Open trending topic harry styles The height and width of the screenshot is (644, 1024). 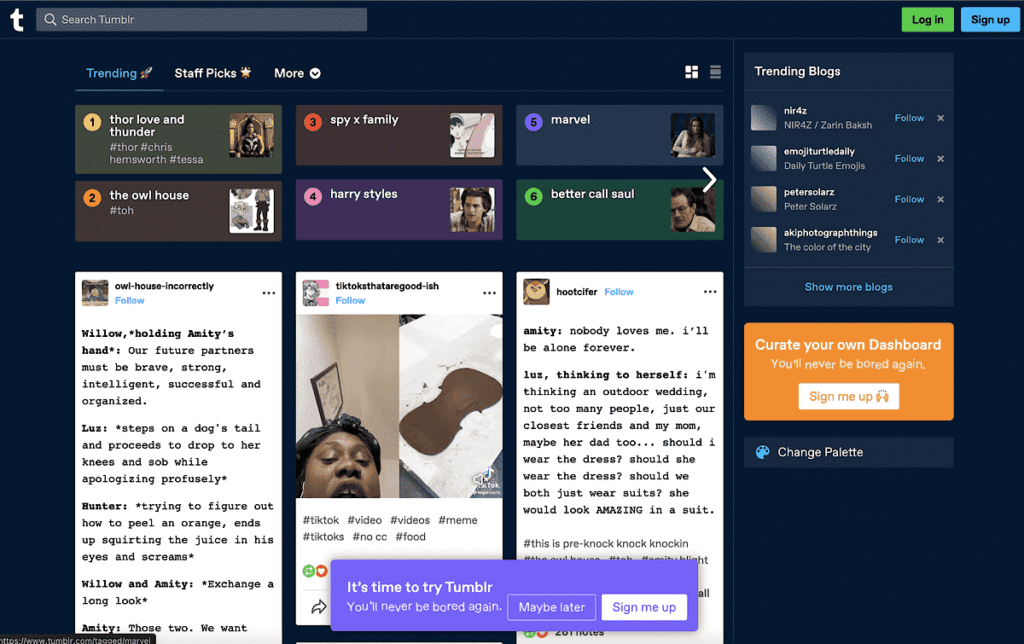tap(399, 210)
